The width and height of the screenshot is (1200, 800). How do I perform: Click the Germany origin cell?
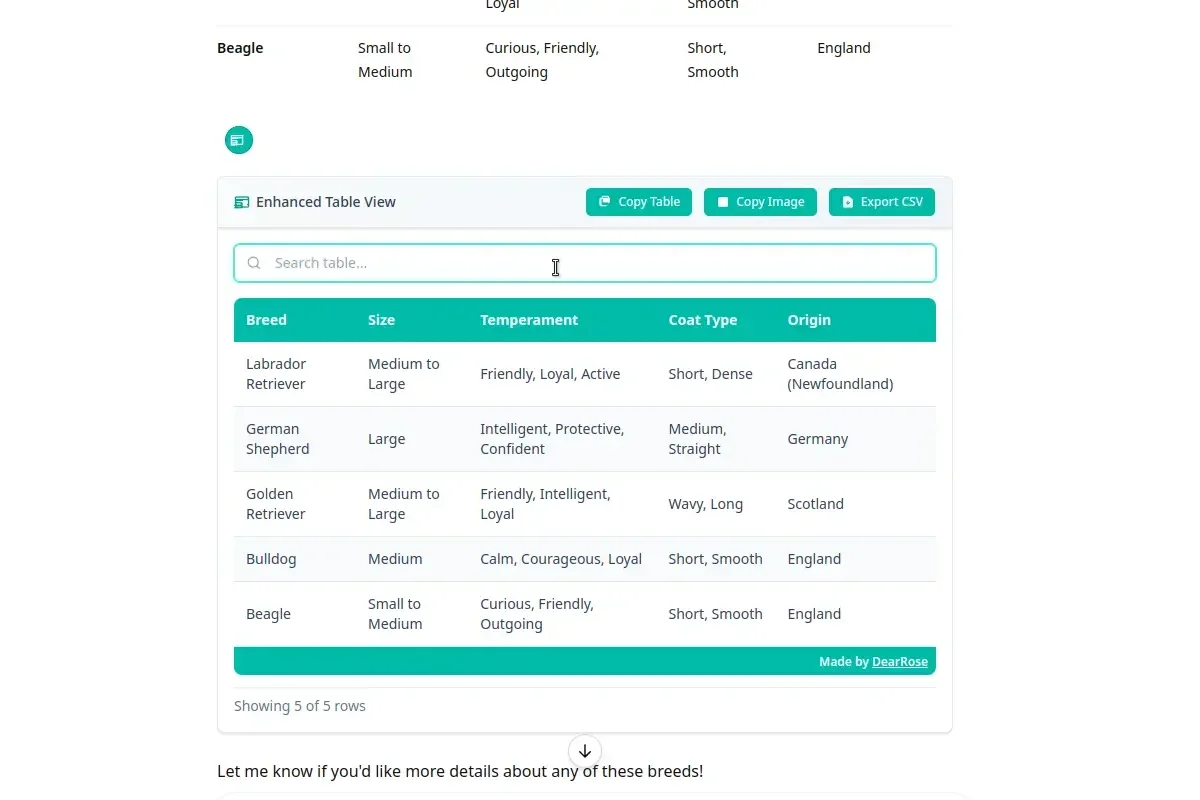817,439
